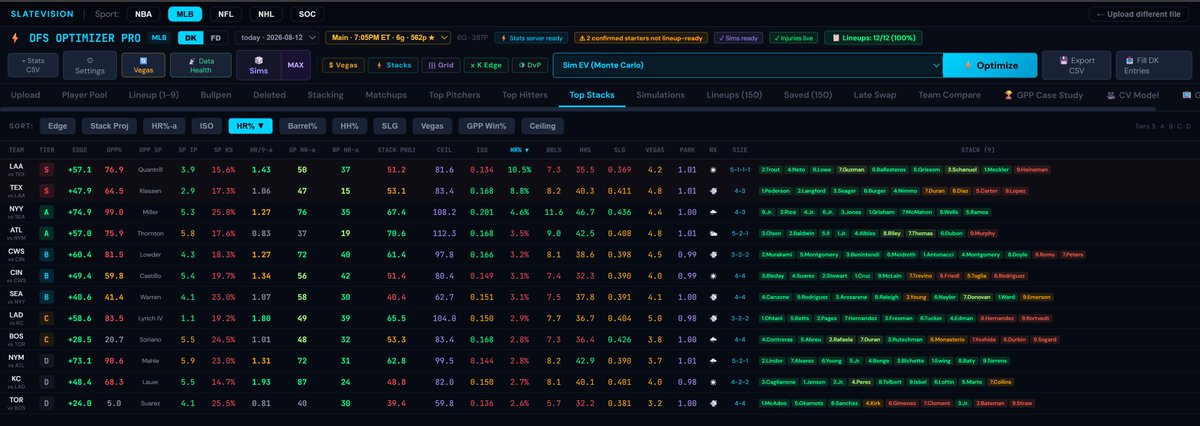Click the S tier badge in the LAA row

(46, 170)
